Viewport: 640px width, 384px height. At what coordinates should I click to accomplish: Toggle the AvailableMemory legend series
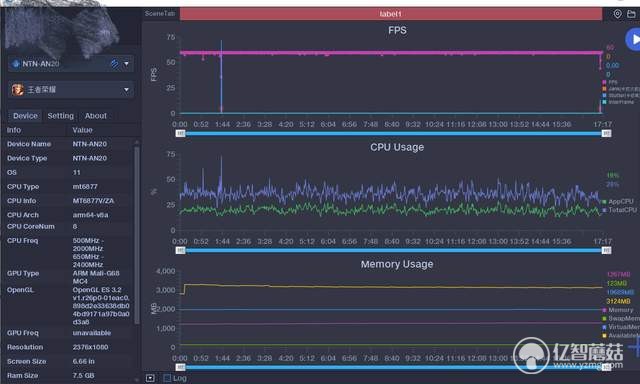click(x=621, y=336)
